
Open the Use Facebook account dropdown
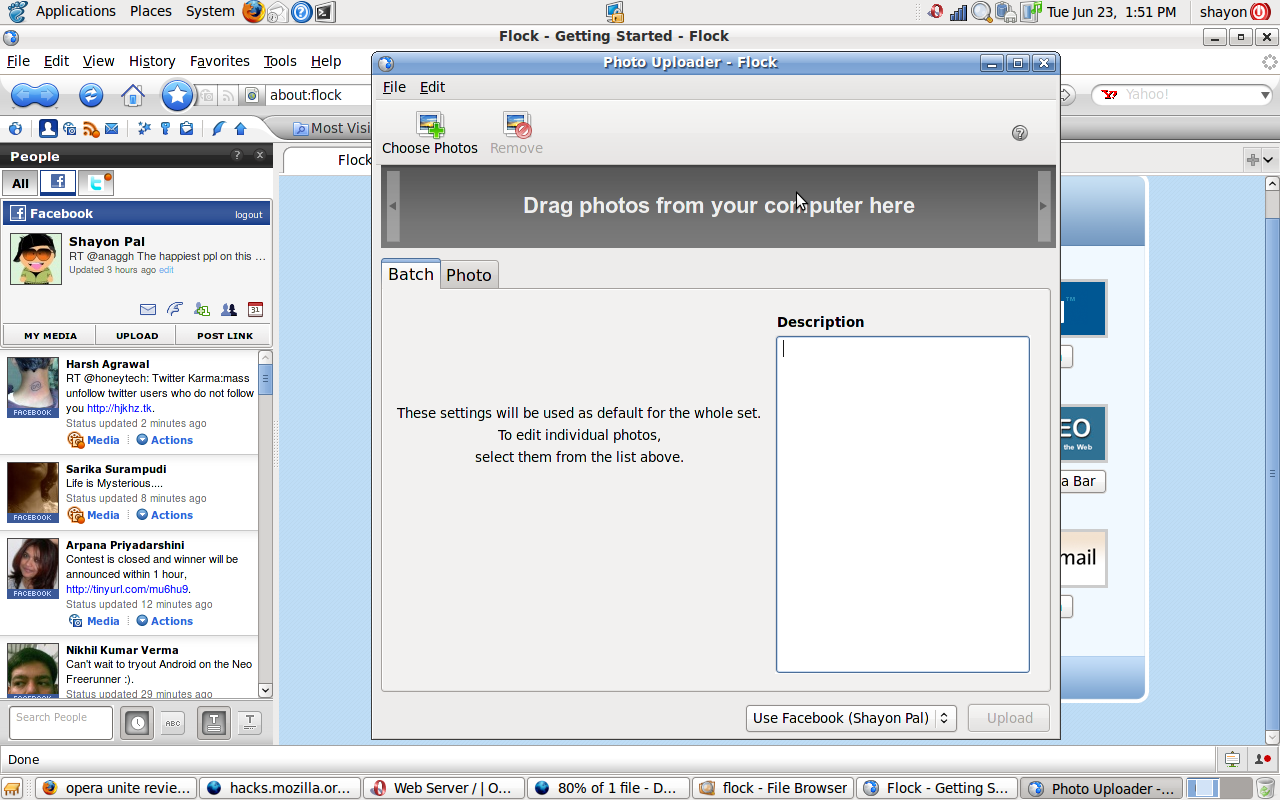point(851,718)
